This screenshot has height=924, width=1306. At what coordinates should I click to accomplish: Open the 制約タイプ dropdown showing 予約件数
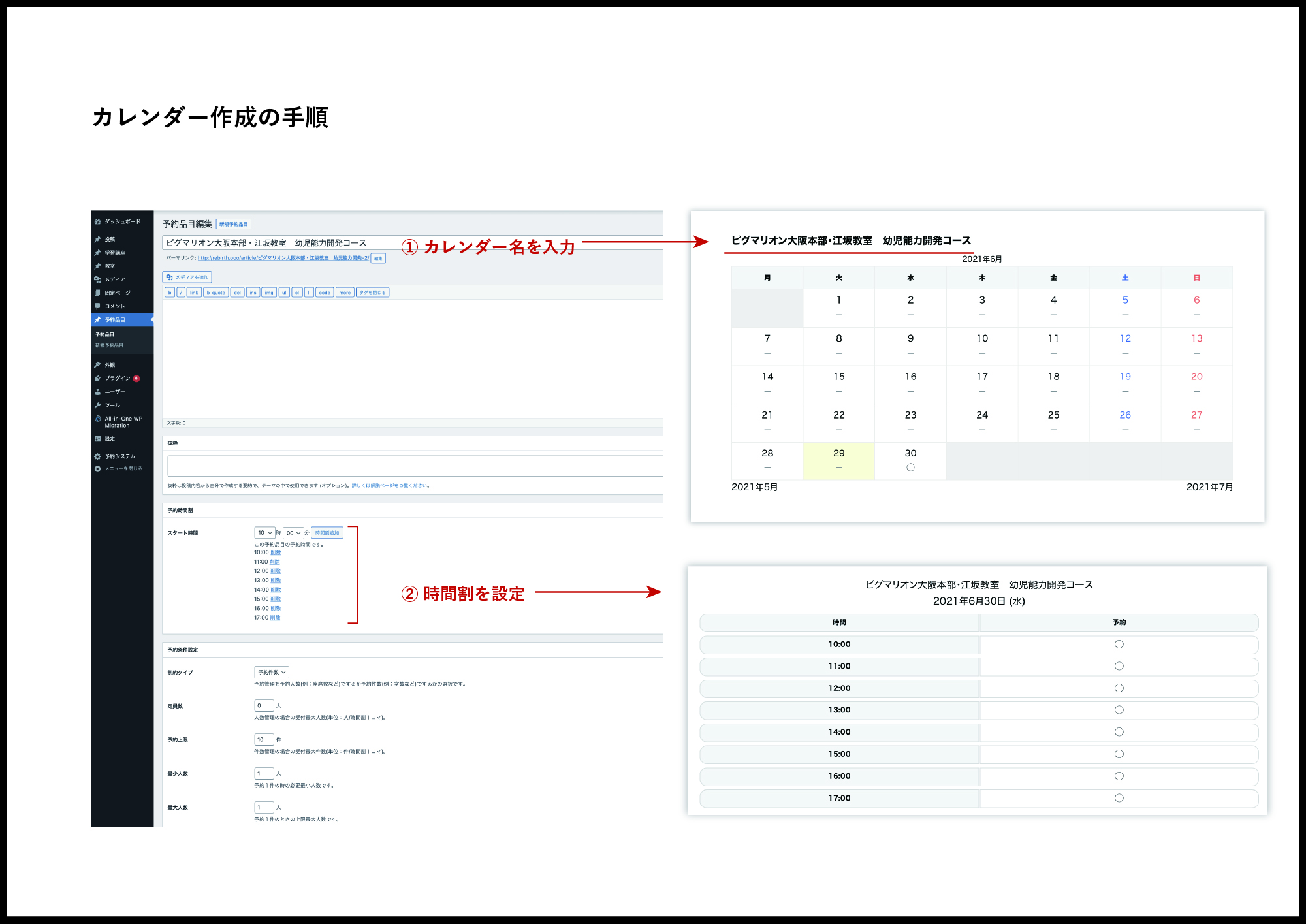tap(272, 673)
